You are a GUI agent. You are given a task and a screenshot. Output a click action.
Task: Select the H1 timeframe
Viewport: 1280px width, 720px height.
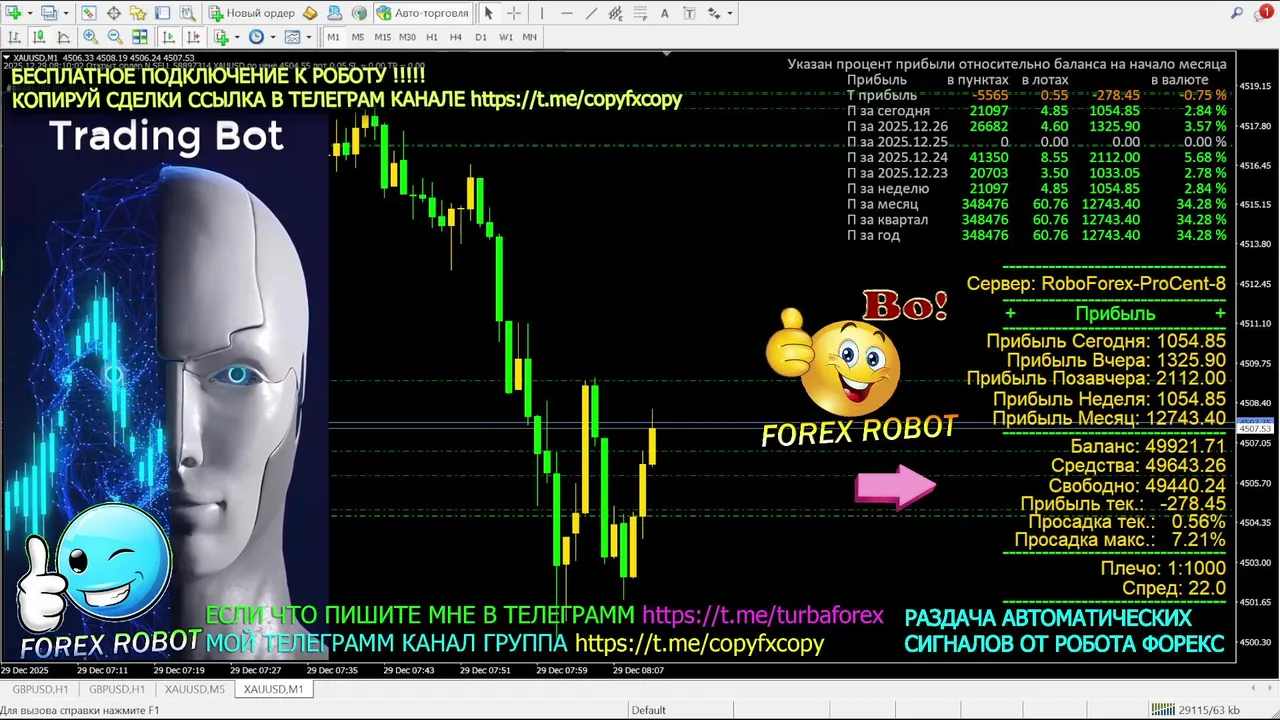(432, 37)
